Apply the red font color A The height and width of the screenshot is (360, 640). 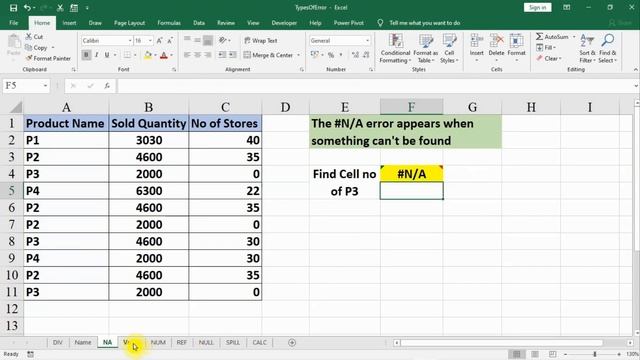tap(164, 55)
